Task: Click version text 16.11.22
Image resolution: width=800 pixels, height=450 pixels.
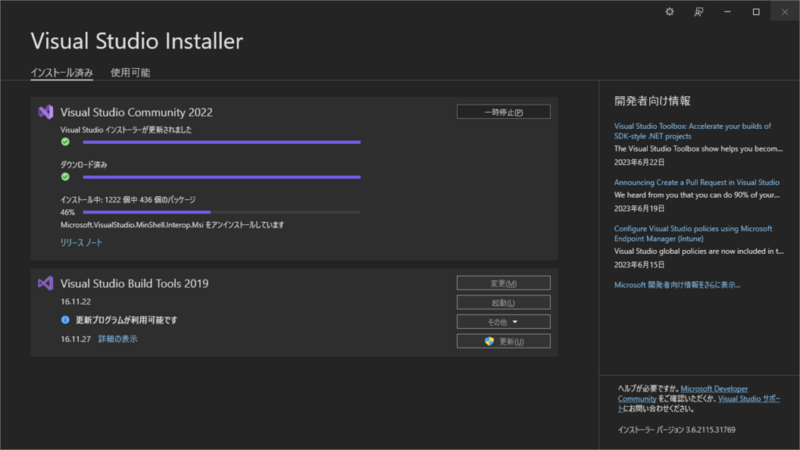Action: (x=76, y=302)
